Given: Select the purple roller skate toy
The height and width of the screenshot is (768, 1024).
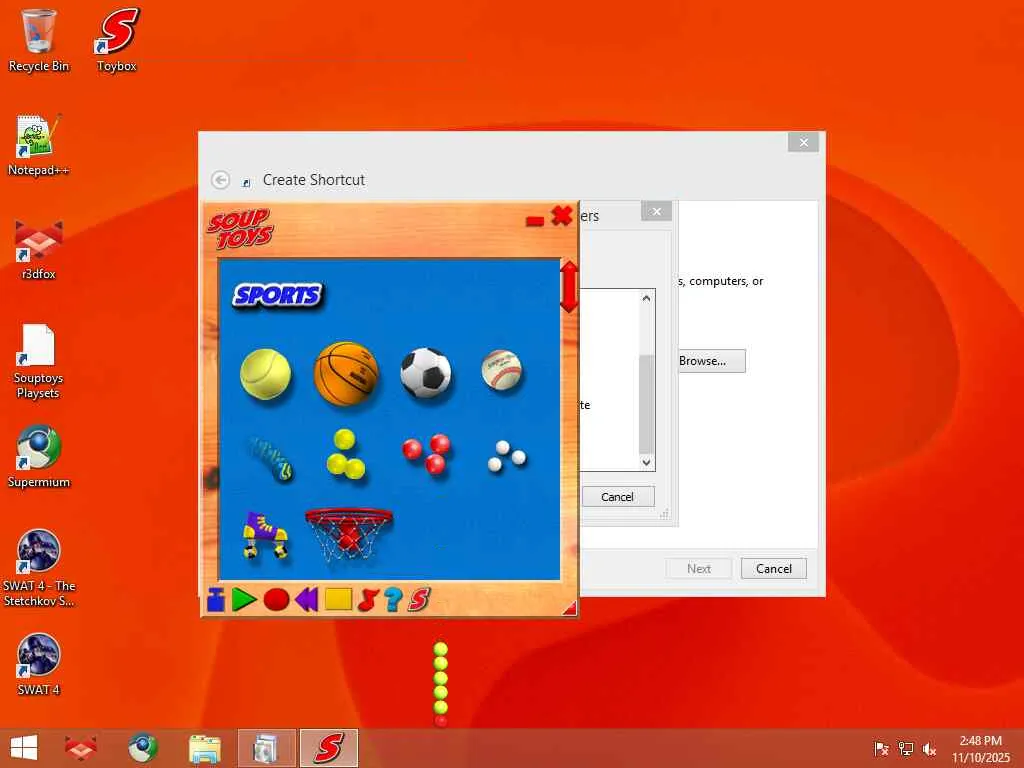Looking at the screenshot, I should pos(265,535).
